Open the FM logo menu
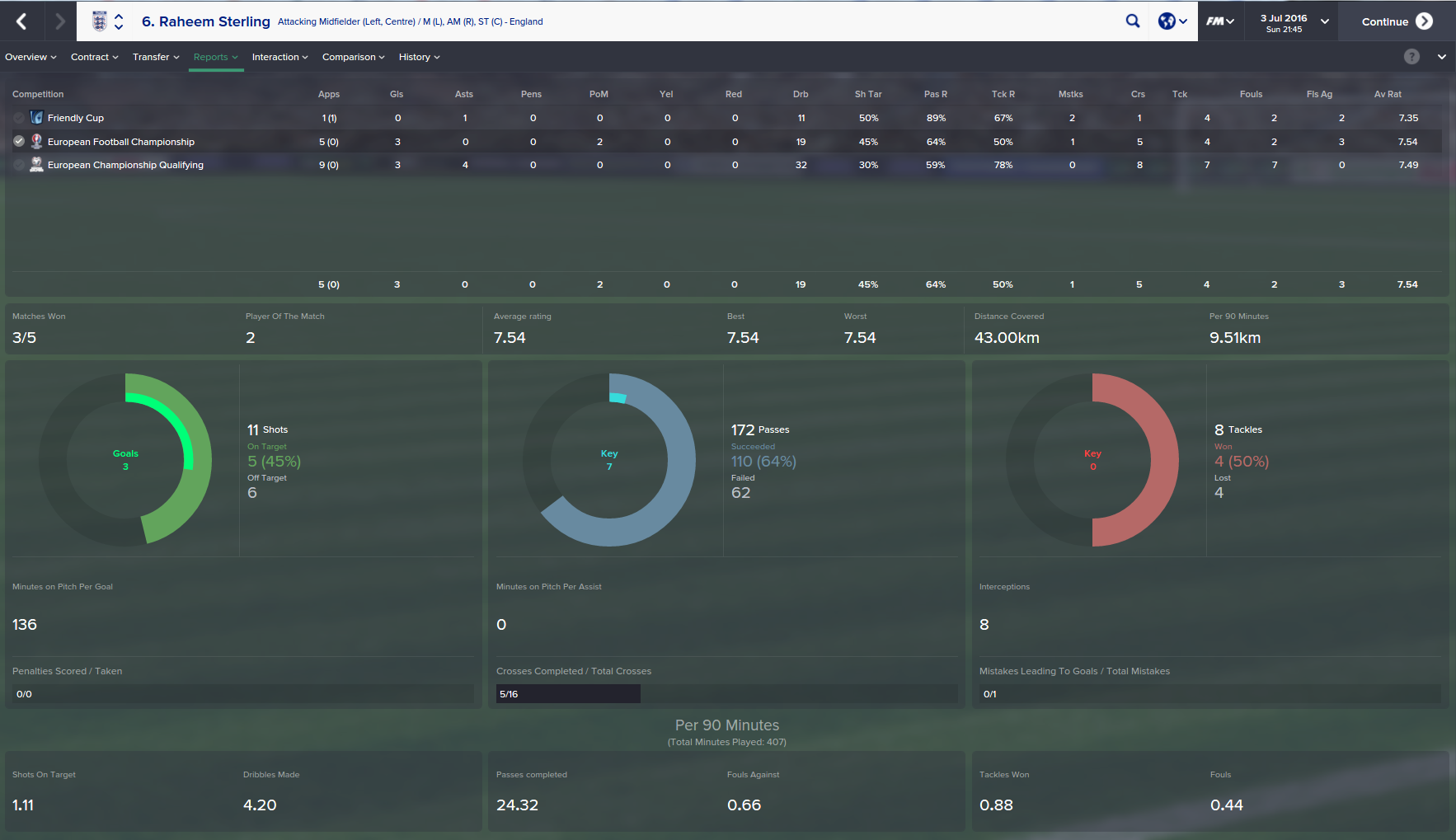Screen dimensions: 1456x840 pos(1220,21)
